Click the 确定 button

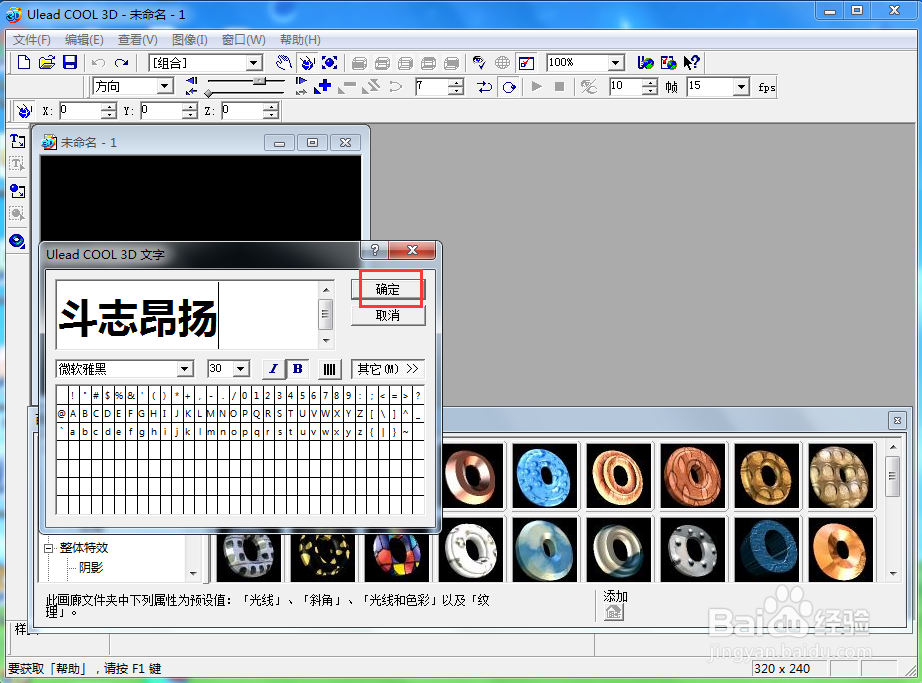pyautogui.click(x=387, y=289)
